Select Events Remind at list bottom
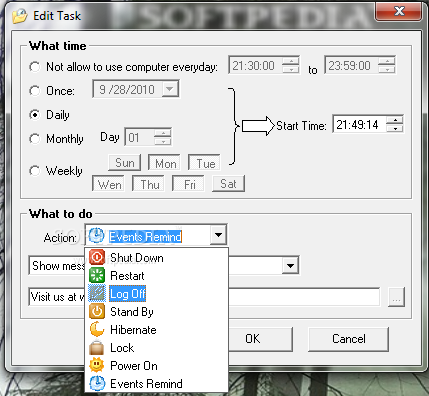The width and height of the screenshot is (429, 396). [157, 384]
